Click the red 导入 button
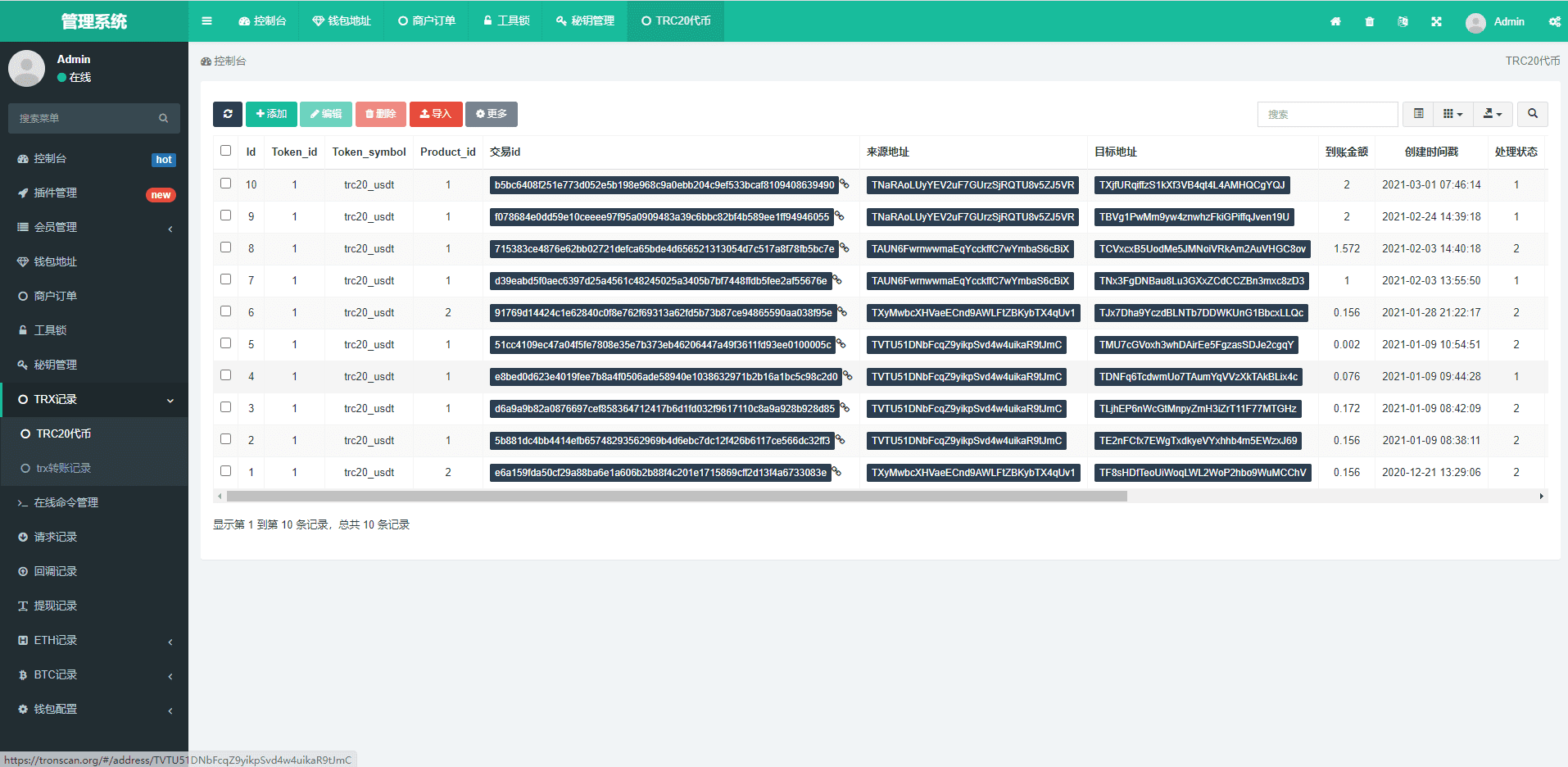 coord(436,114)
